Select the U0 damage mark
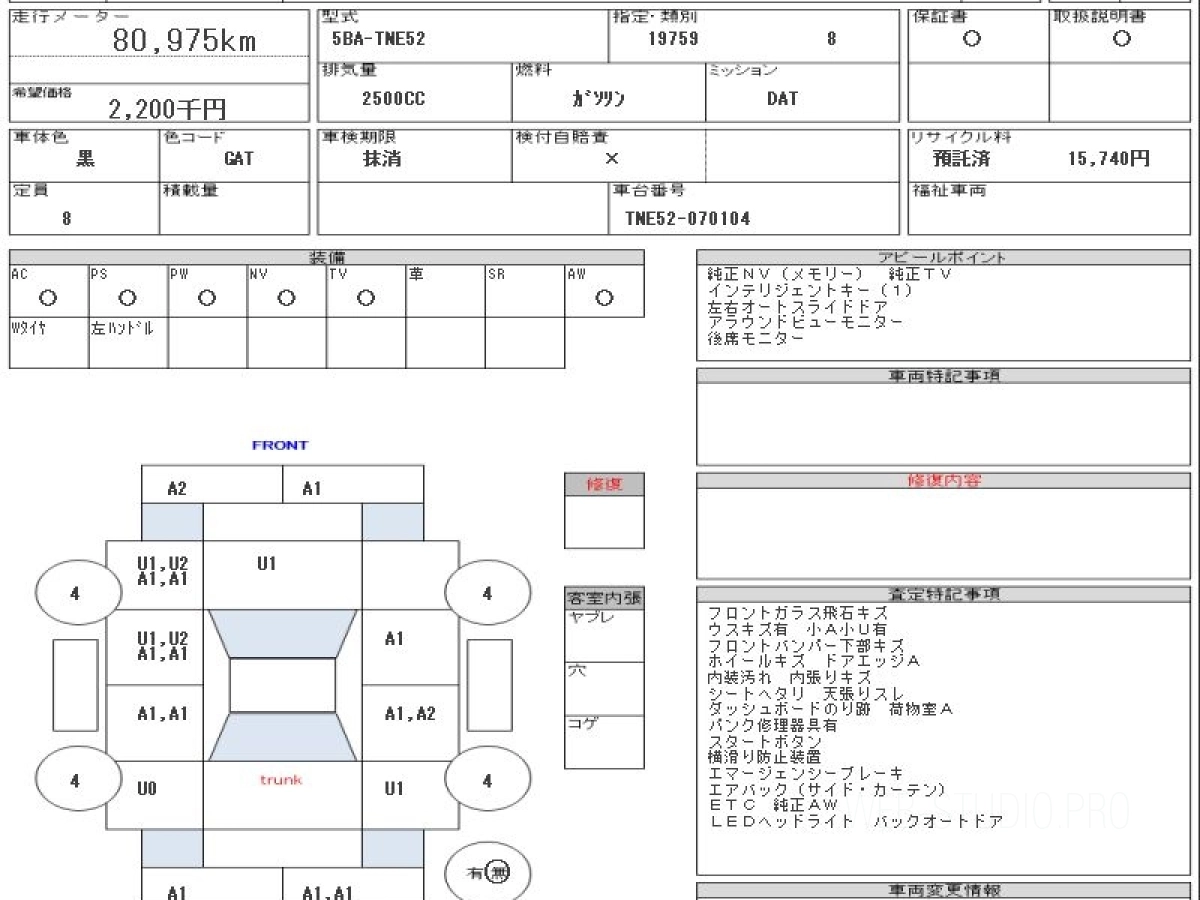Viewport: 1200px width, 900px height. tap(147, 789)
